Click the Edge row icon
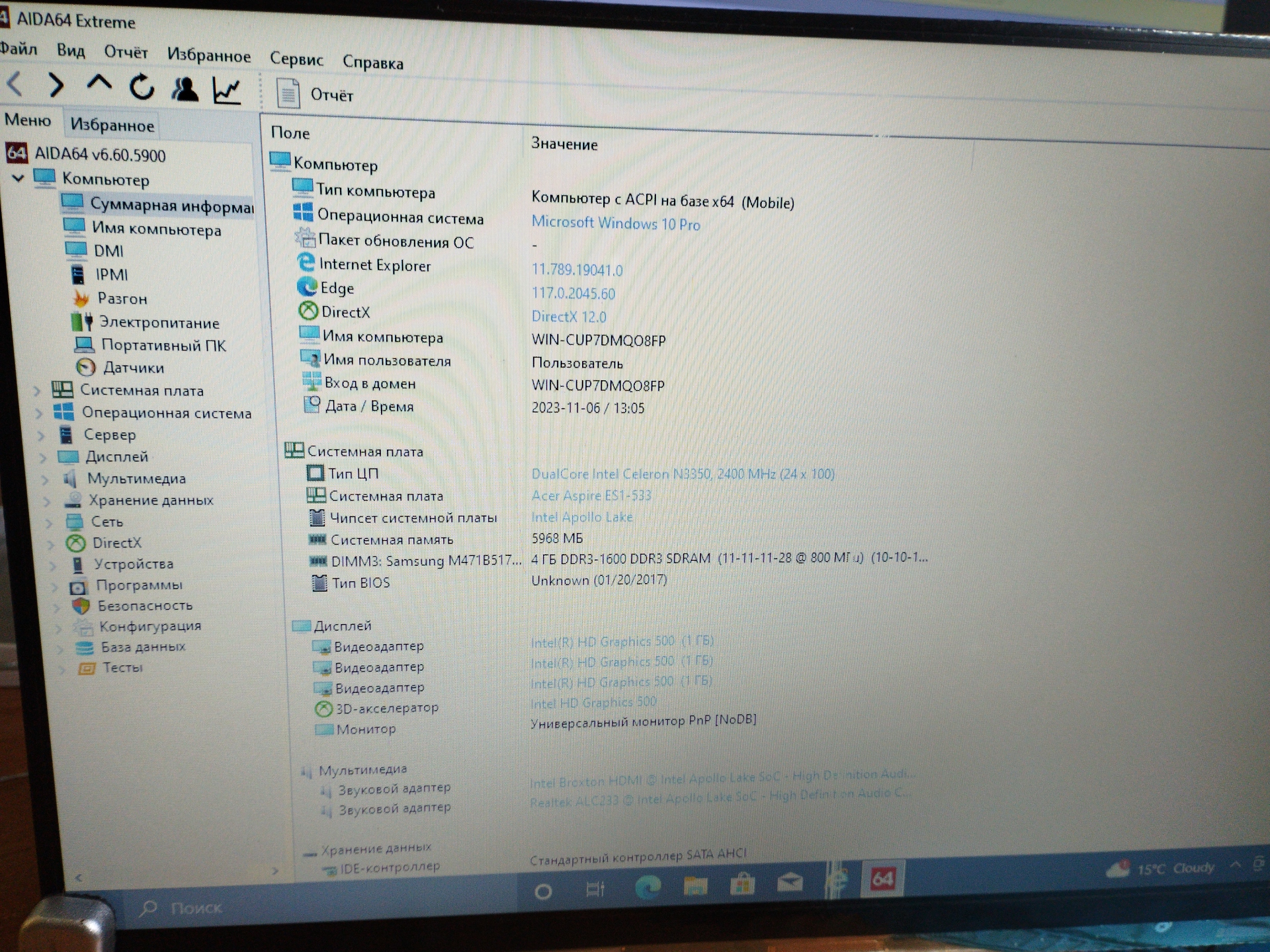The image size is (1270, 952). (x=307, y=286)
